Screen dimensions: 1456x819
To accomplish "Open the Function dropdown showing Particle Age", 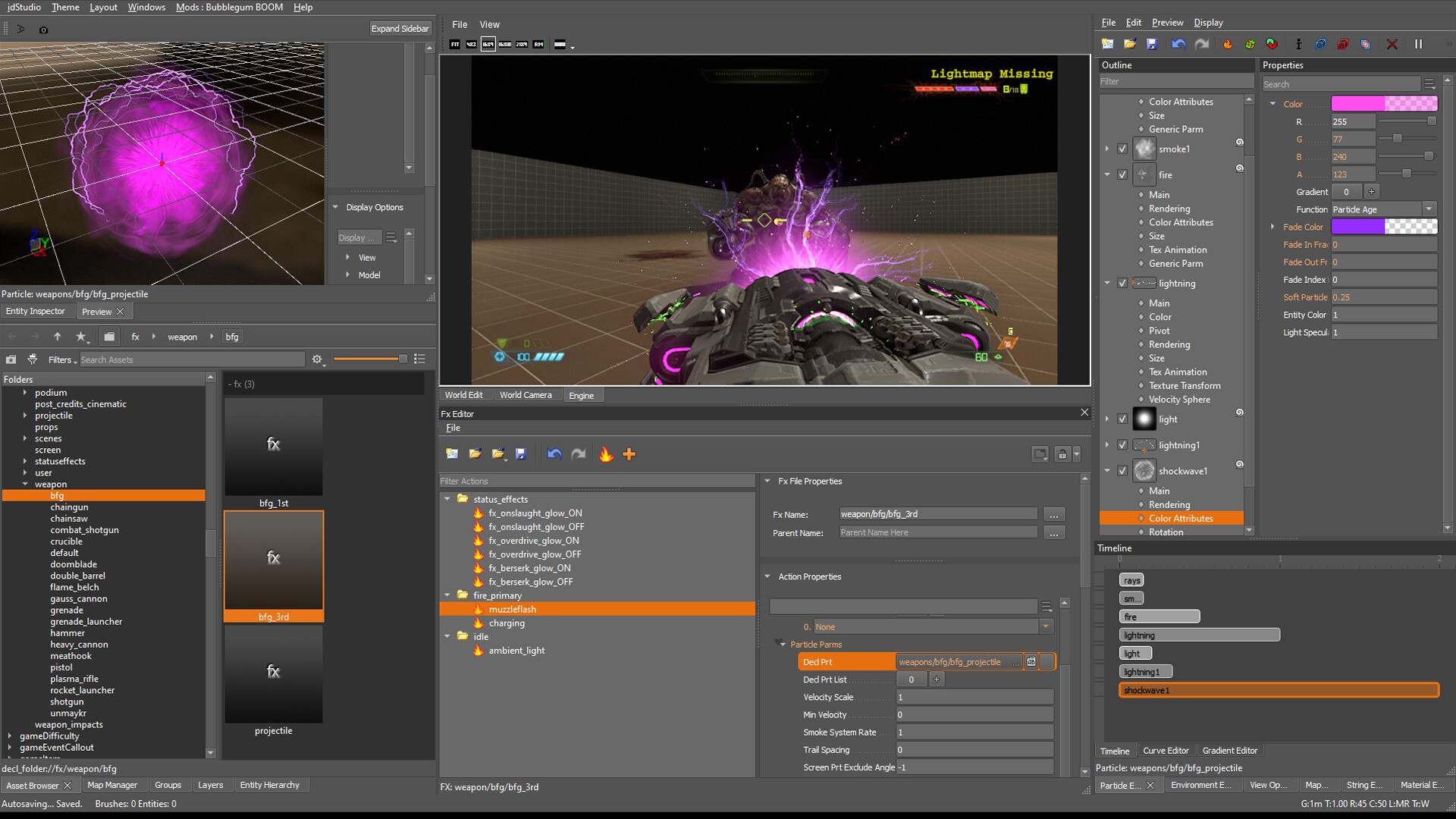I will point(1429,209).
